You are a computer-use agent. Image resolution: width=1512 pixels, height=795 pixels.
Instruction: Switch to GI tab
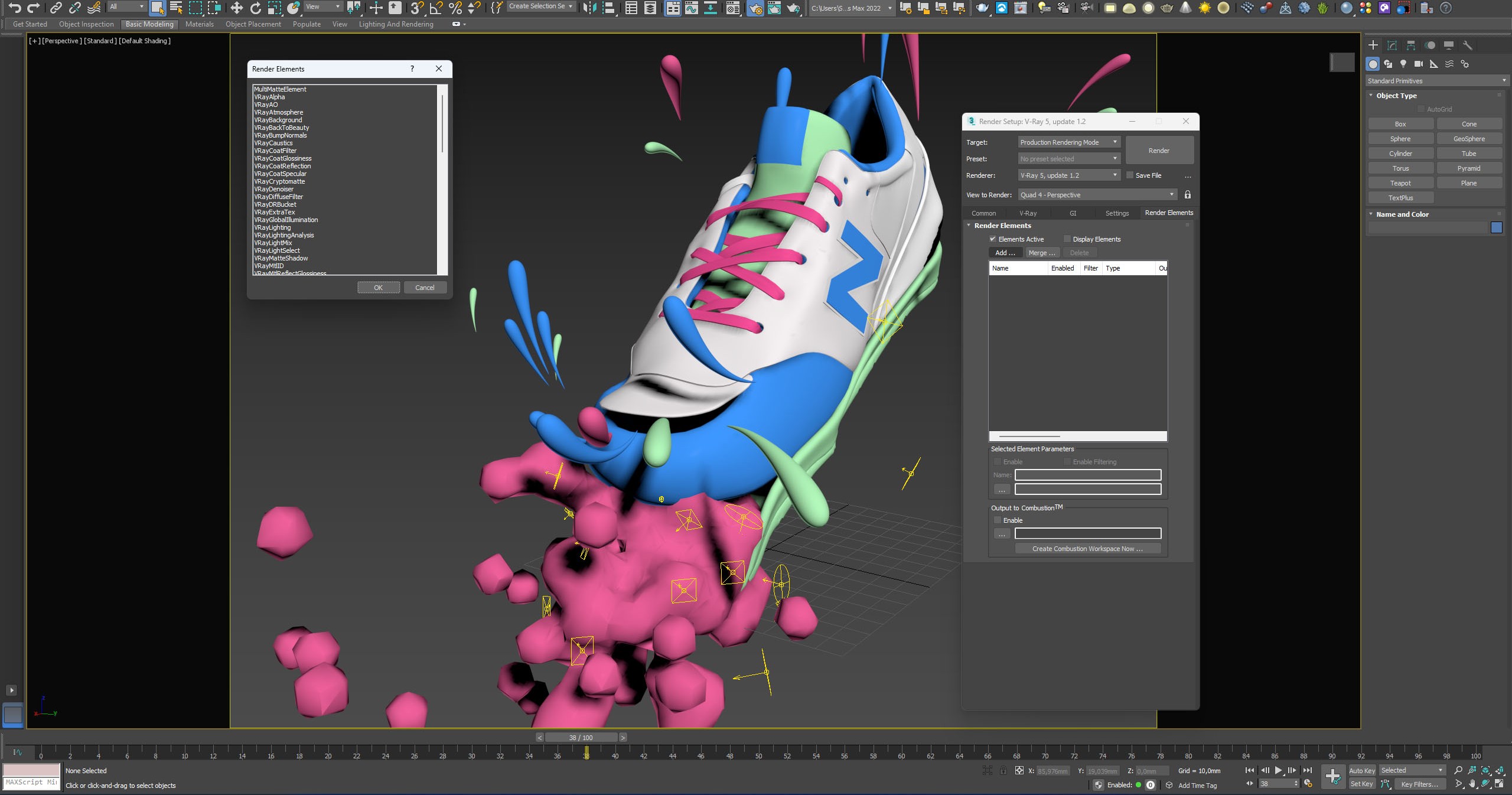coord(1073,213)
